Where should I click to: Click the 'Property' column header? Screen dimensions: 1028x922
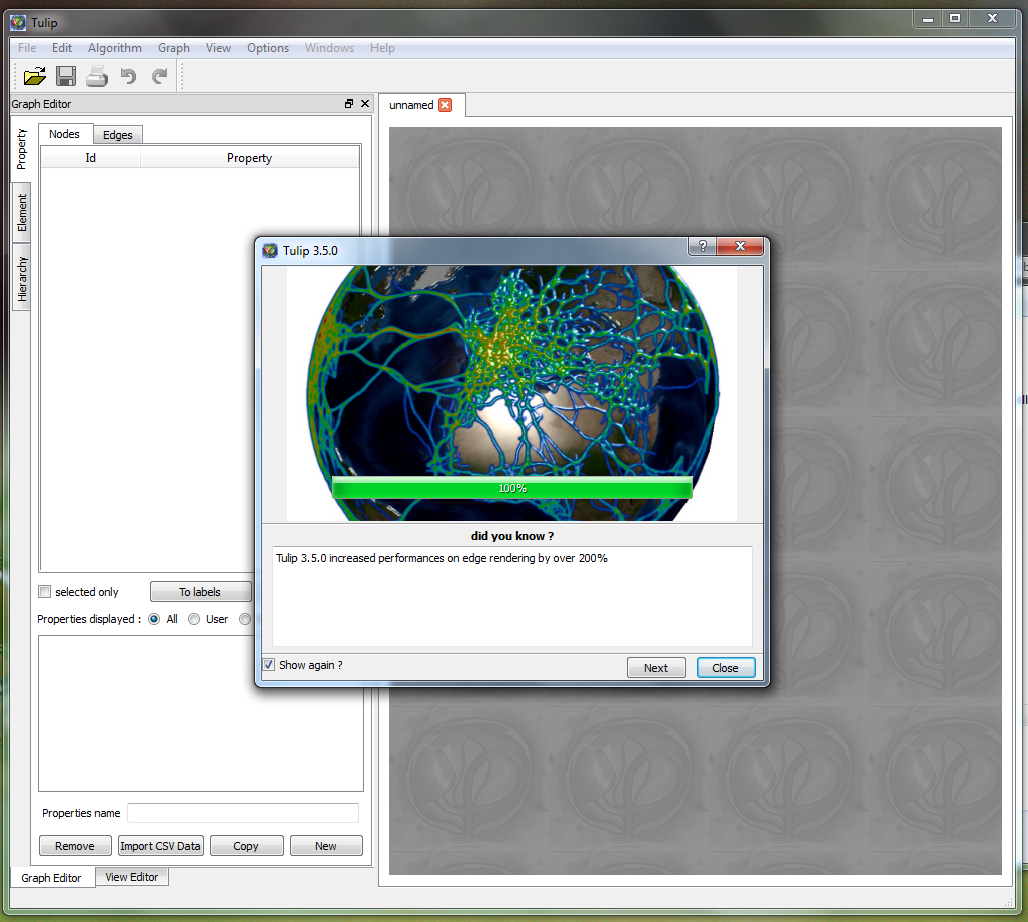pyautogui.click(x=249, y=158)
